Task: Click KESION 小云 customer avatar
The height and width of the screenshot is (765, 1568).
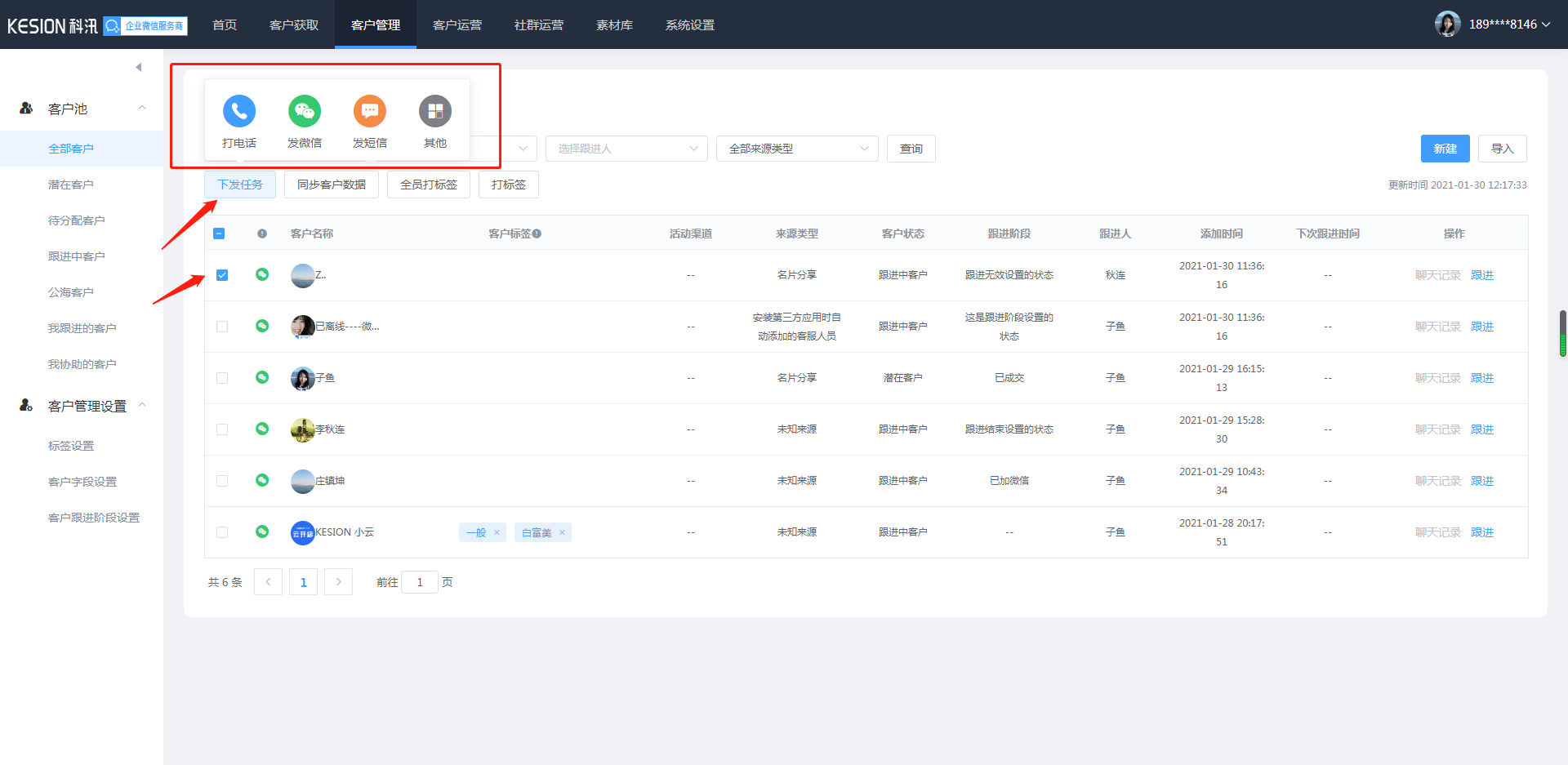Action: coord(302,532)
